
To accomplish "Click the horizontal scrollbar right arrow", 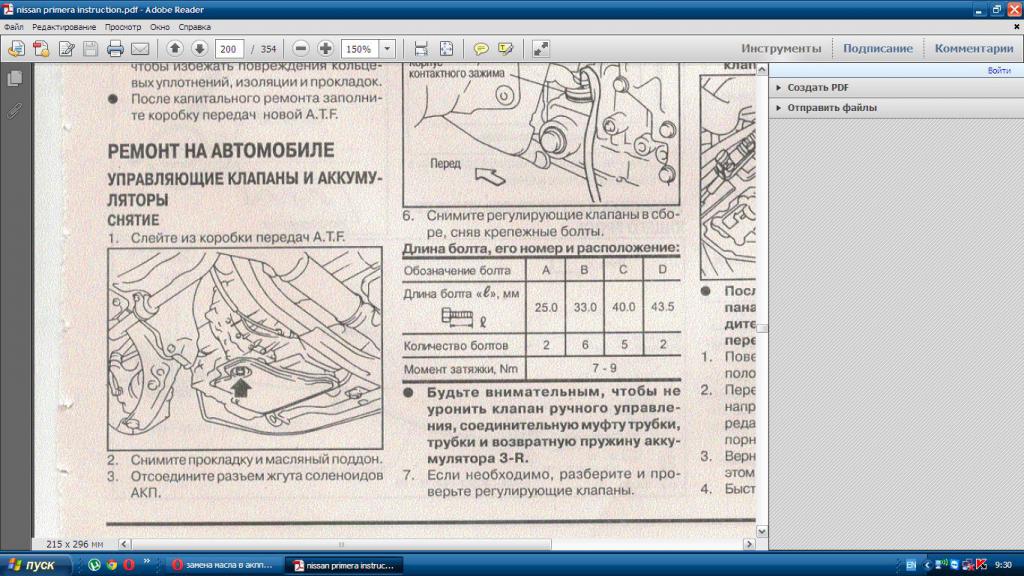I will (x=749, y=543).
